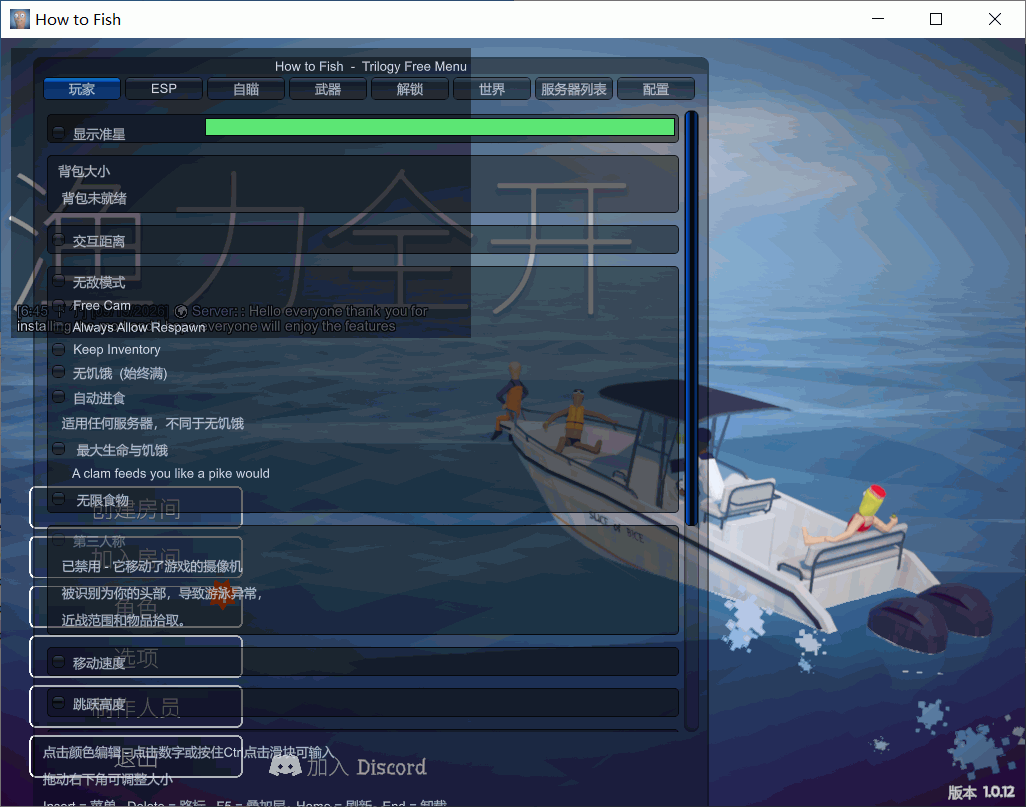The width and height of the screenshot is (1026, 807).
Task: Close the How to Fish window
Action: [x=995, y=19]
